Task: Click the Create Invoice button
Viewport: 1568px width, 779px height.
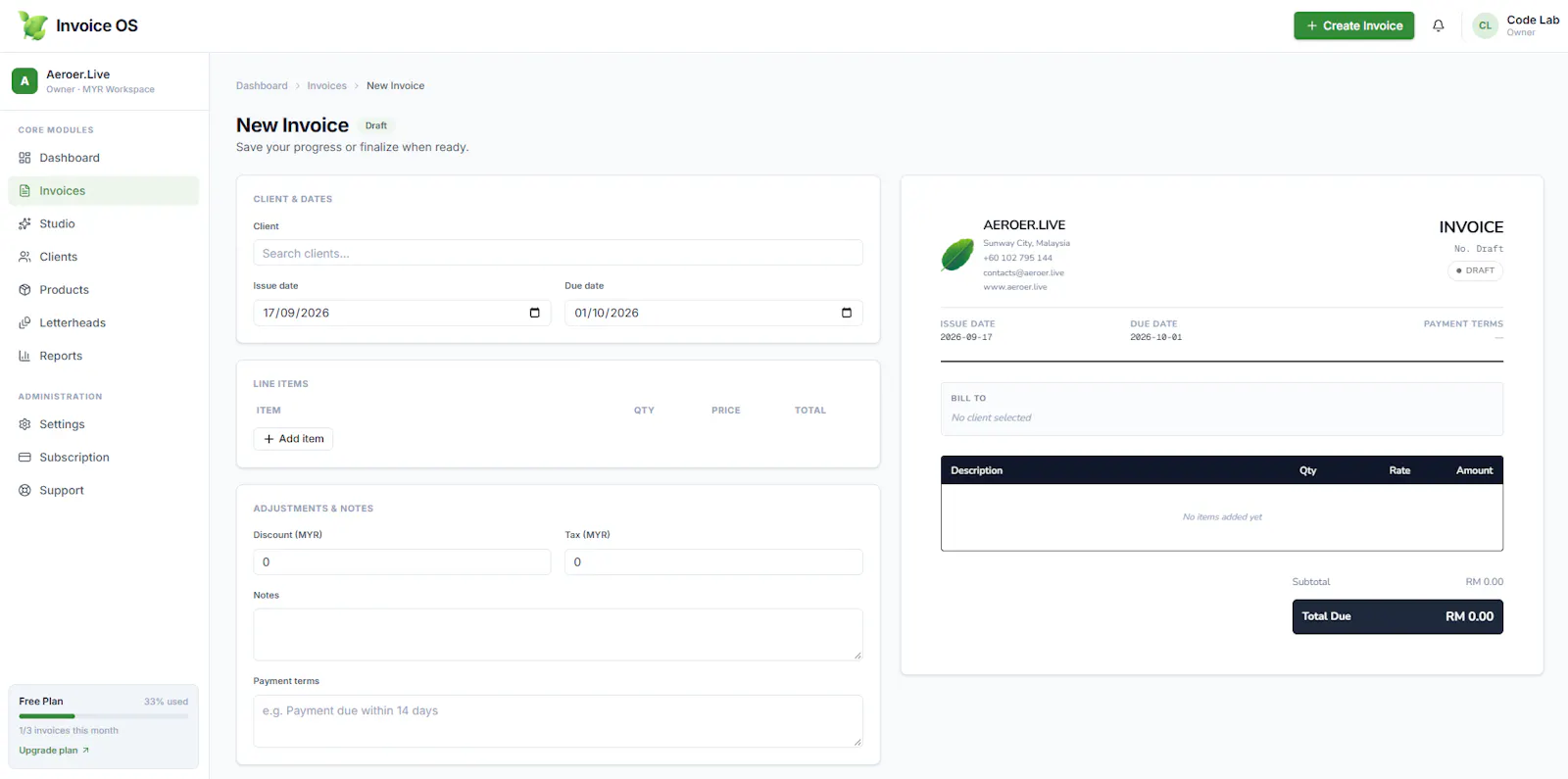Action: [1353, 25]
